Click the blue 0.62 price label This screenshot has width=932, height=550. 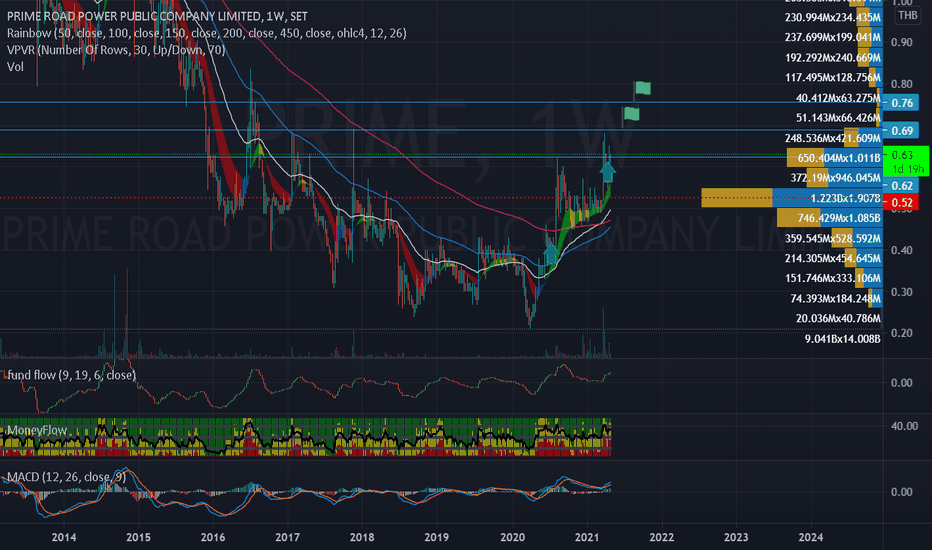click(901, 186)
